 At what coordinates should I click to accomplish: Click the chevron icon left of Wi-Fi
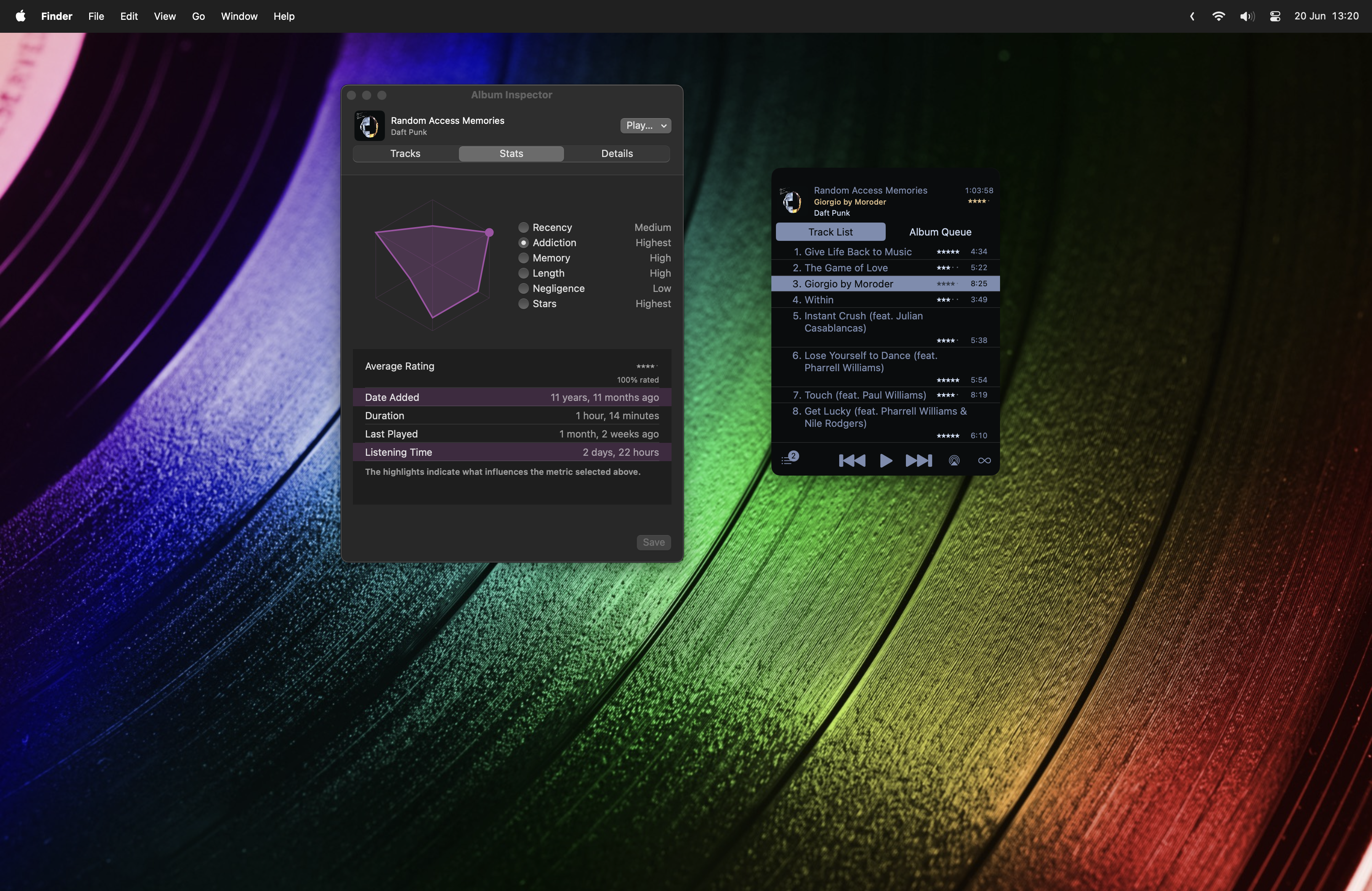pos(1192,16)
